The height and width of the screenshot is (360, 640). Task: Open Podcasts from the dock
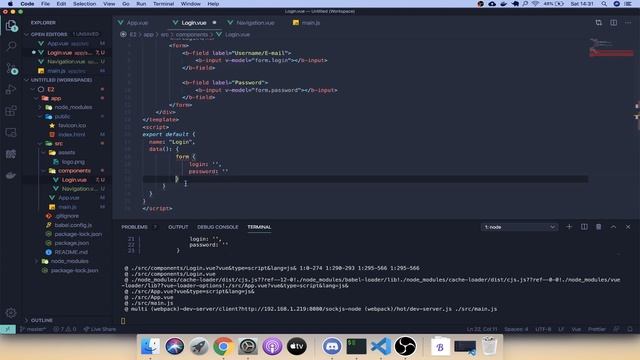tap(272, 347)
